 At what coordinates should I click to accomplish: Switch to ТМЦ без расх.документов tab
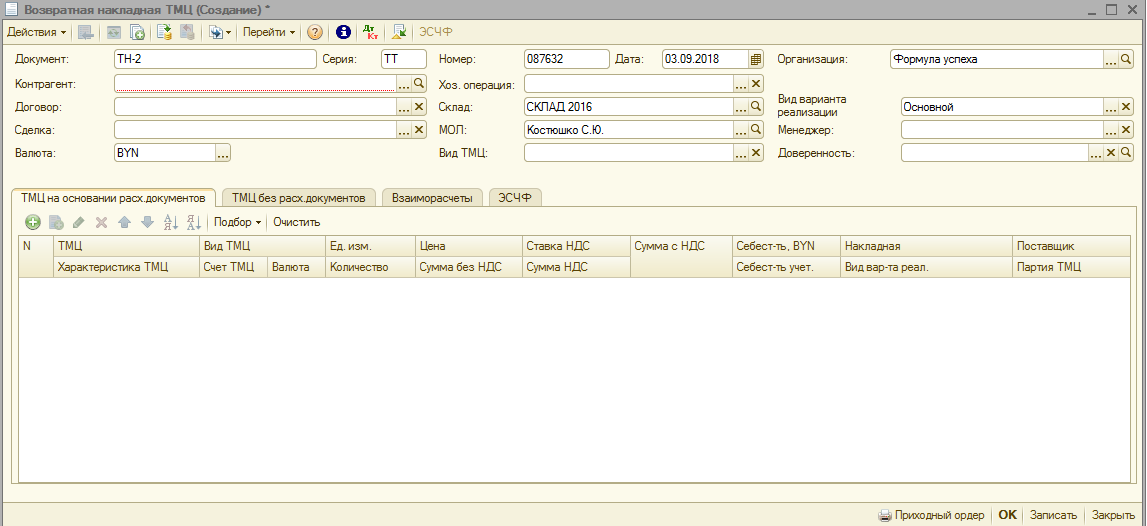pyautogui.click(x=298, y=198)
